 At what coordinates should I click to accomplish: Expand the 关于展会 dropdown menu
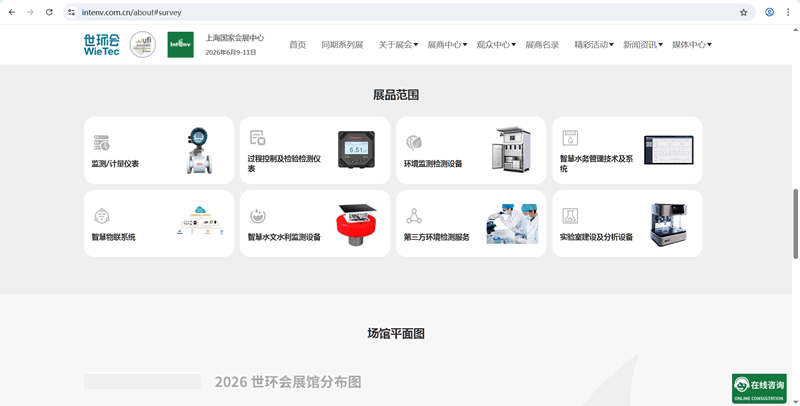(399, 45)
